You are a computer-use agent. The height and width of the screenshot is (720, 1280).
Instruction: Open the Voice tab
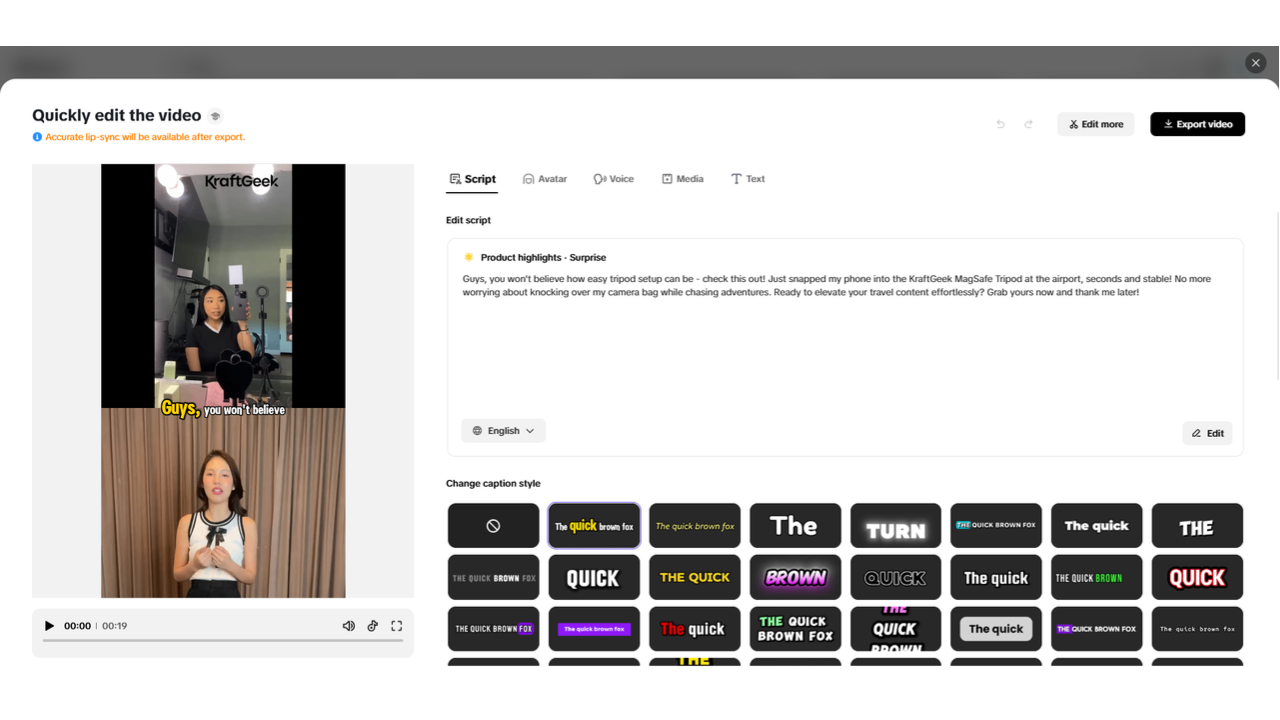tap(613, 178)
